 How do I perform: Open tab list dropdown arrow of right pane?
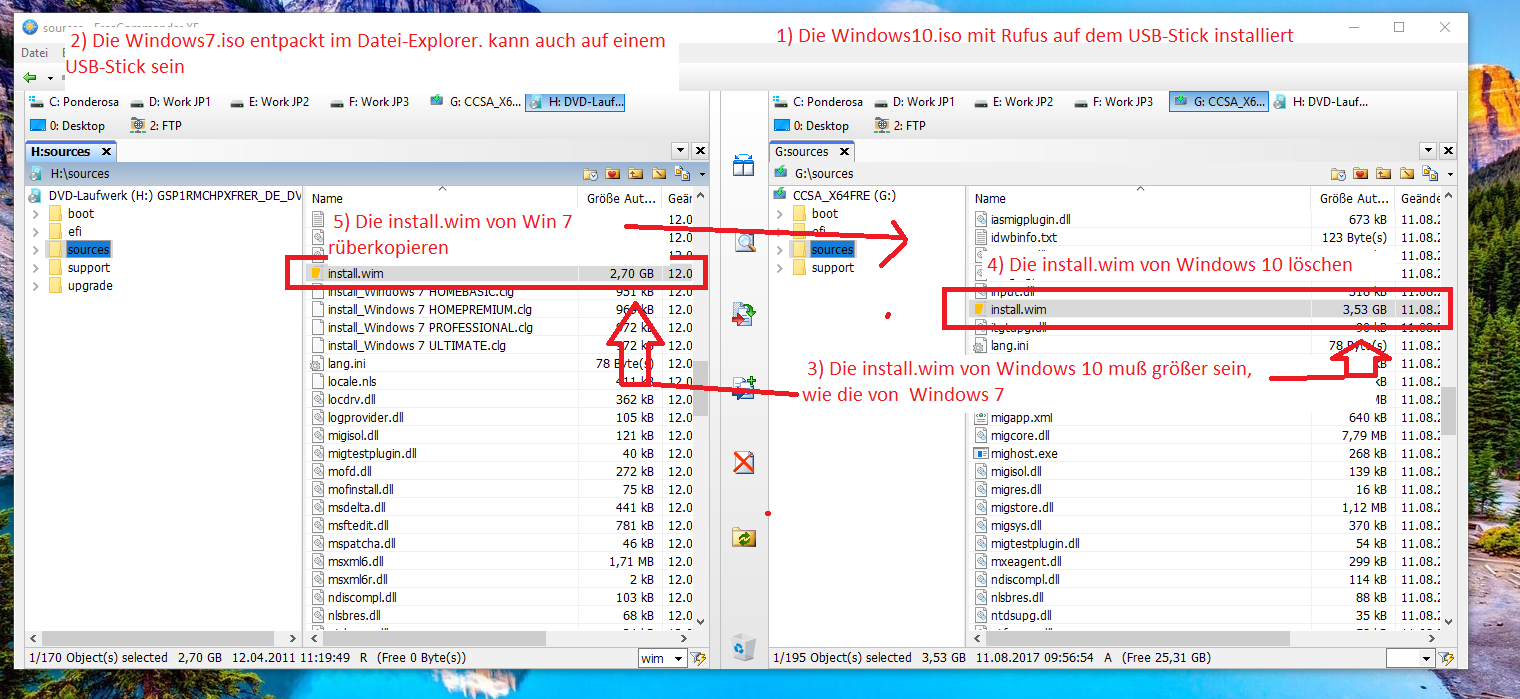1429,151
